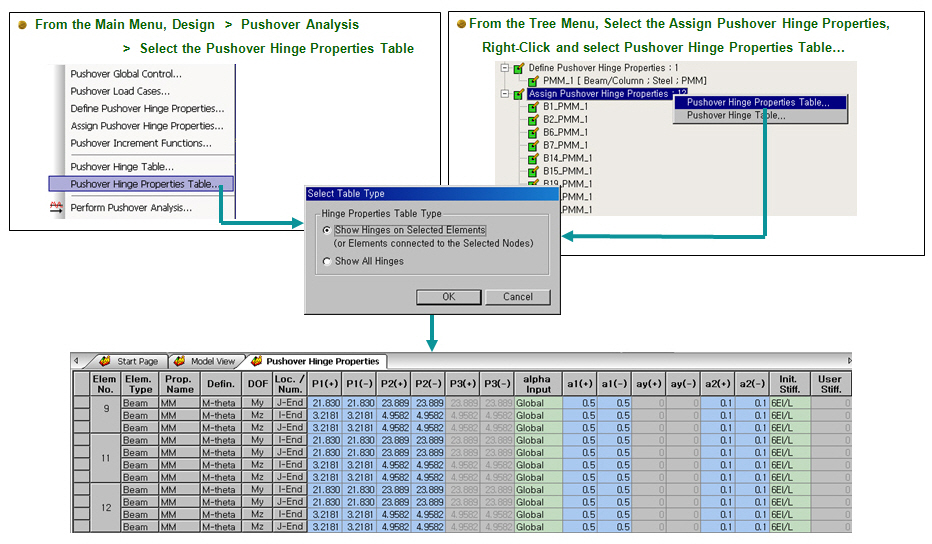Click the Prop. Name column header
The image size is (932, 544).
[x=180, y=384]
